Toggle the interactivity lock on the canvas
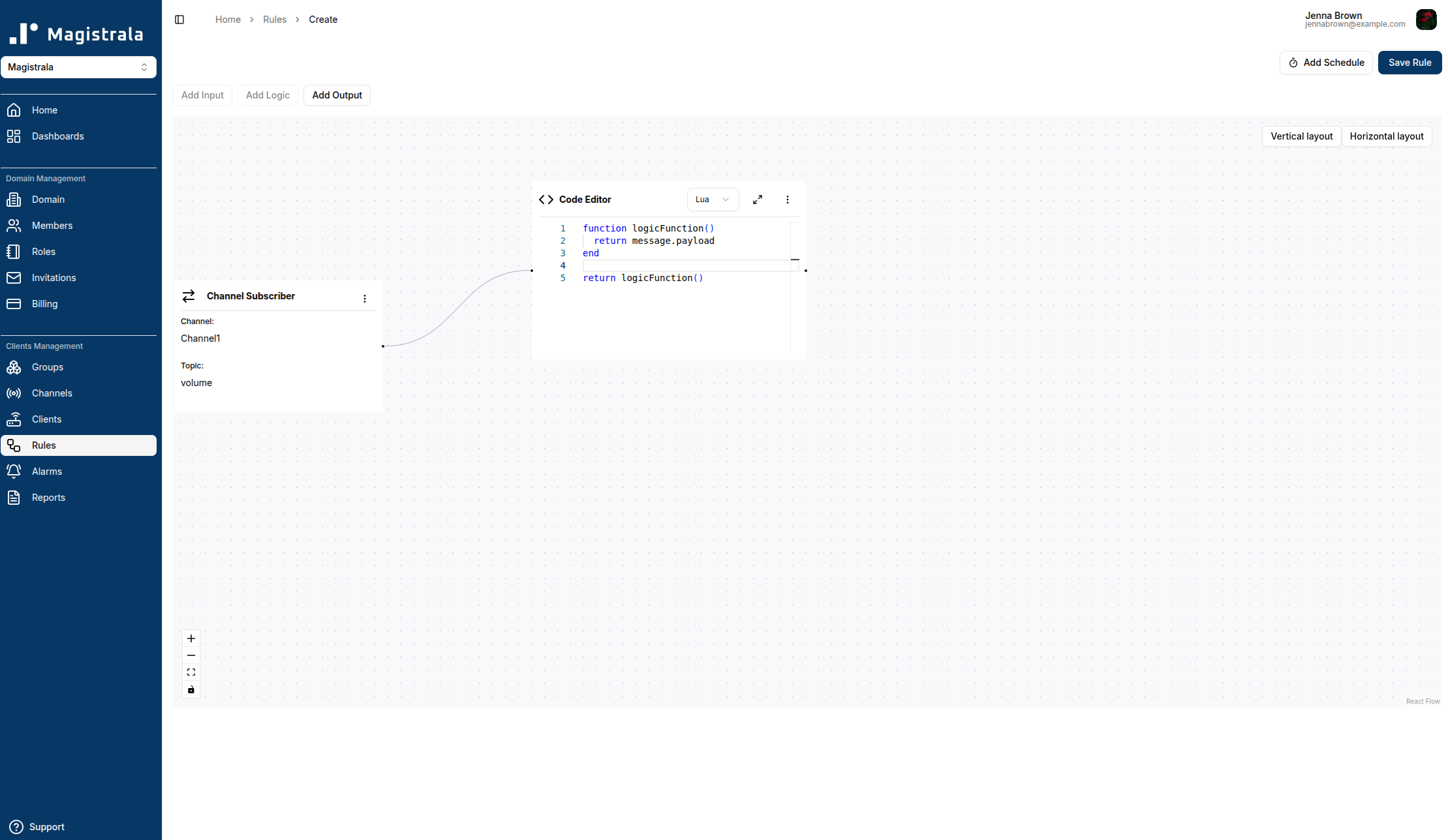Image resolution: width=1448 pixels, height=840 pixels. coord(191,689)
